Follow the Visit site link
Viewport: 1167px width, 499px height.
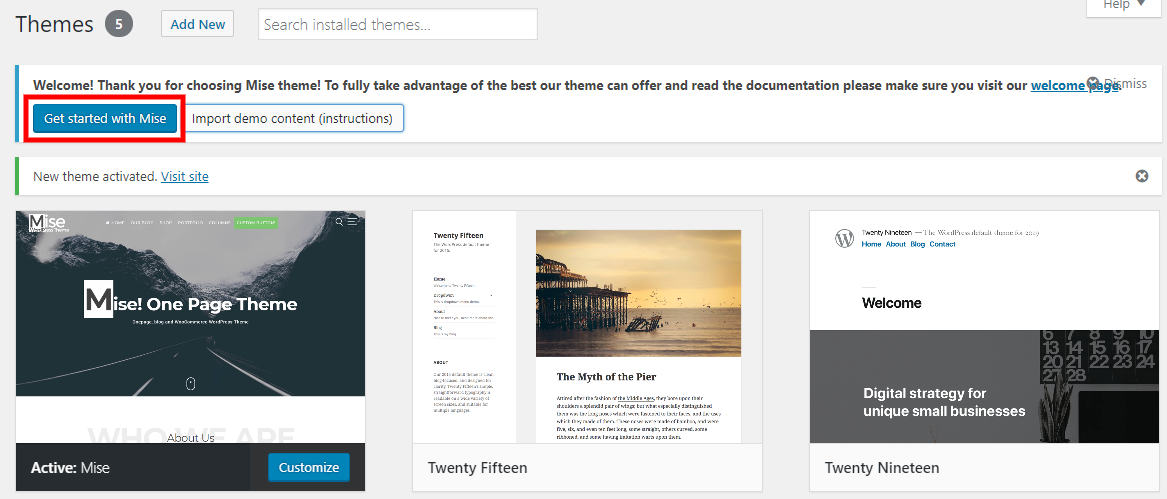pos(185,176)
